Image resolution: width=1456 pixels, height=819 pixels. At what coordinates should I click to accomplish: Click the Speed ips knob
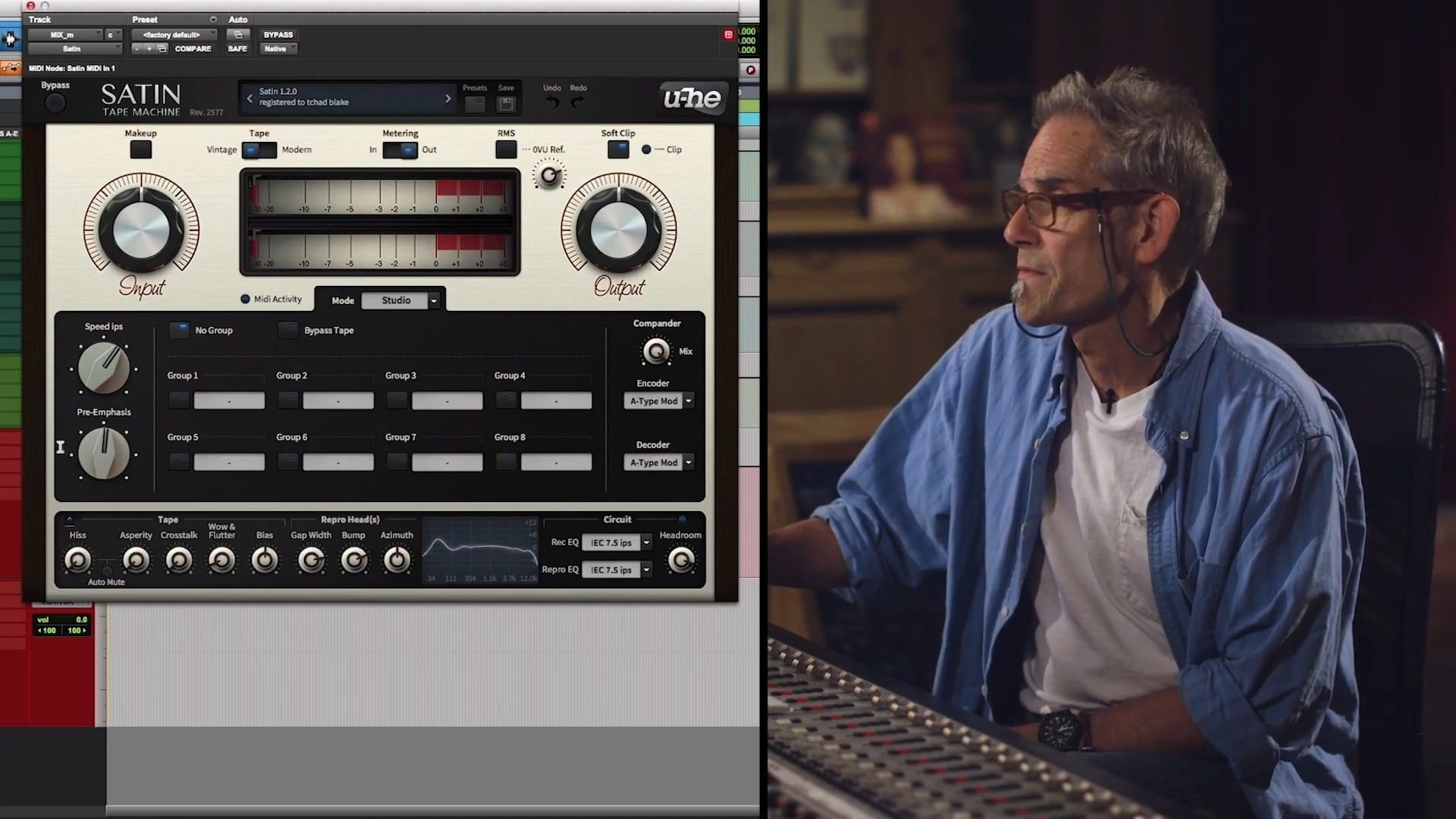click(104, 369)
